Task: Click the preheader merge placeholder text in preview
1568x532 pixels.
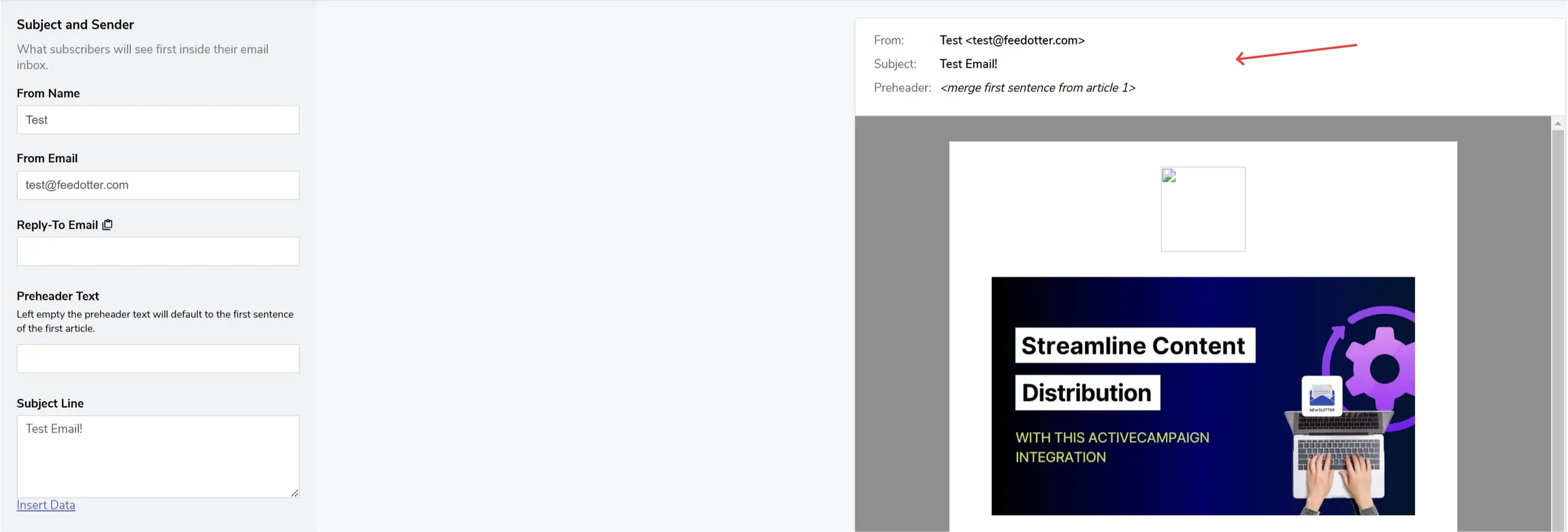Action: click(1037, 88)
